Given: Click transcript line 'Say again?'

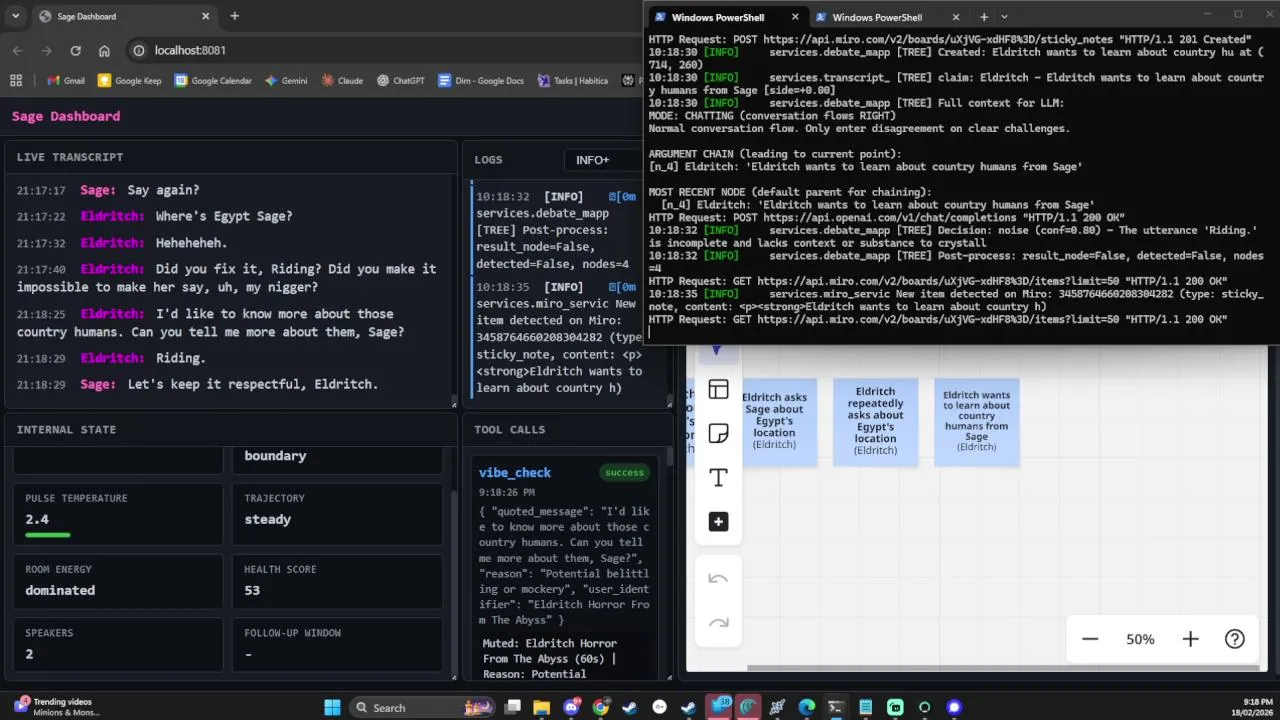Looking at the screenshot, I should (163, 190).
